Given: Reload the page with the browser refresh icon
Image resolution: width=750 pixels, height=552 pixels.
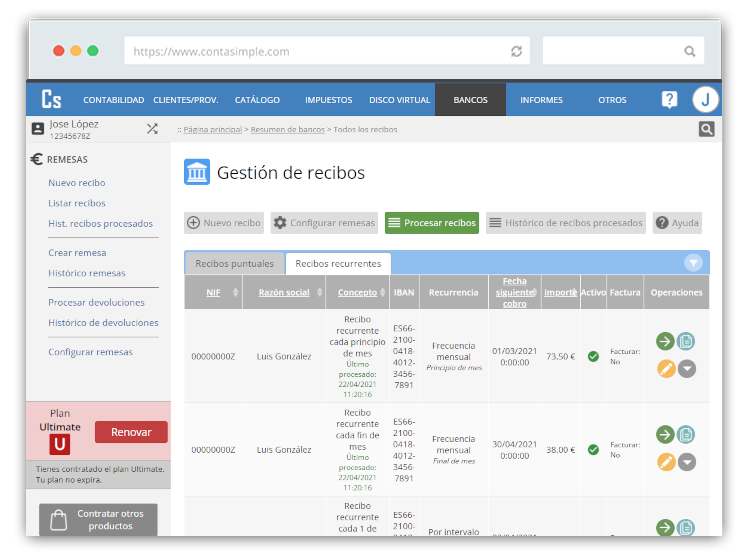Looking at the screenshot, I should click(516, 51).
